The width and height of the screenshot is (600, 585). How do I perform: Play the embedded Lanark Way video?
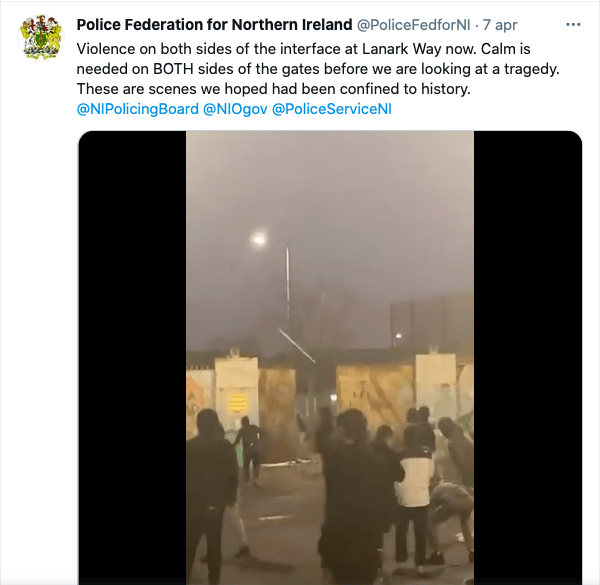(x=330, y=357)
